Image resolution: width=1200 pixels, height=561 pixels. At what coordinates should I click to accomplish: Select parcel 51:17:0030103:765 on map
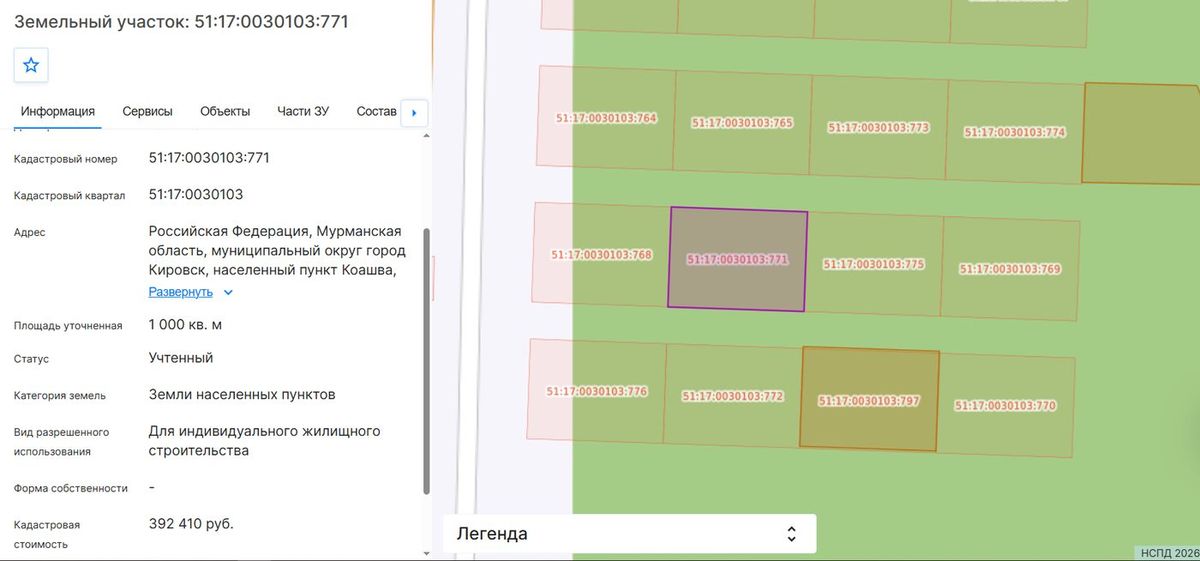click(x=742, y=123)
